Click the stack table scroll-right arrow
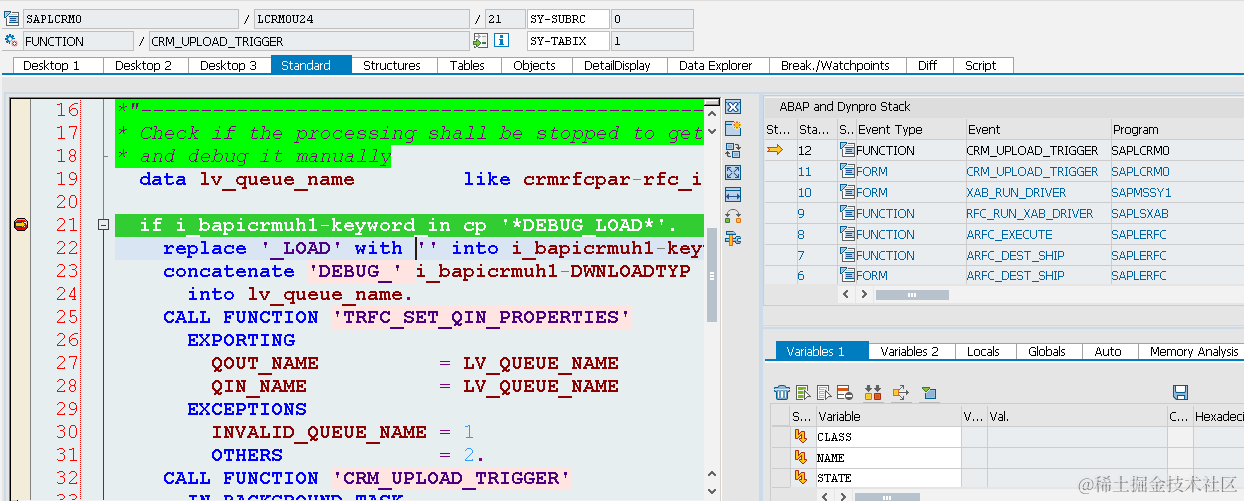 [x=866, y=295]
